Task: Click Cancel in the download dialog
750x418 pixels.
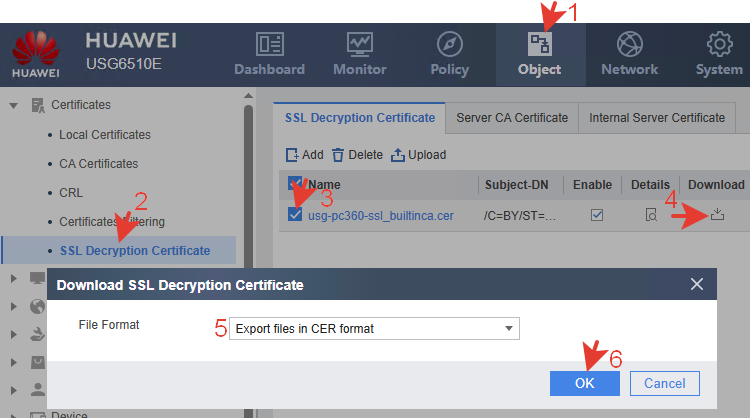Action: point(664,383)
